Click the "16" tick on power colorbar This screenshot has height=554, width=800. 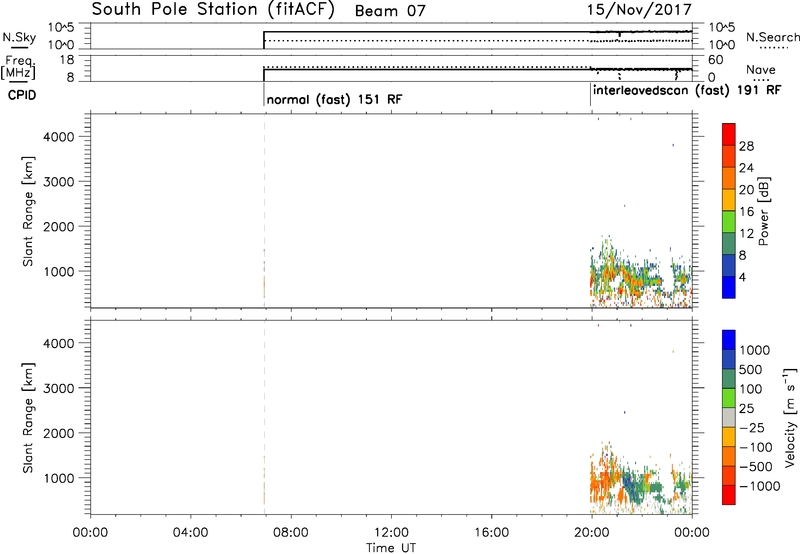click(x=746, y=212)
